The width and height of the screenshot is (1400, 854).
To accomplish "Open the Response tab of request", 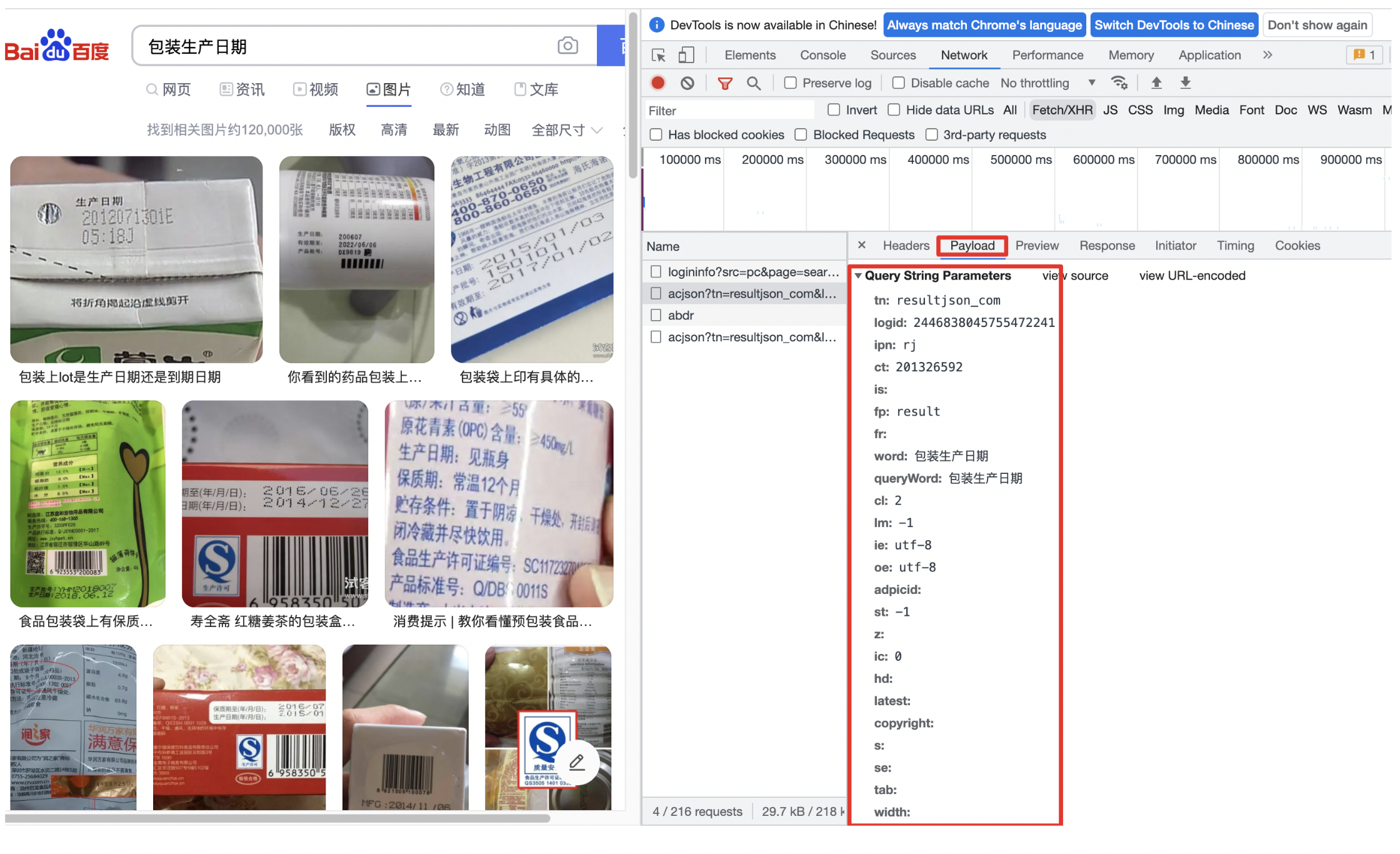I will (1107, 246).
